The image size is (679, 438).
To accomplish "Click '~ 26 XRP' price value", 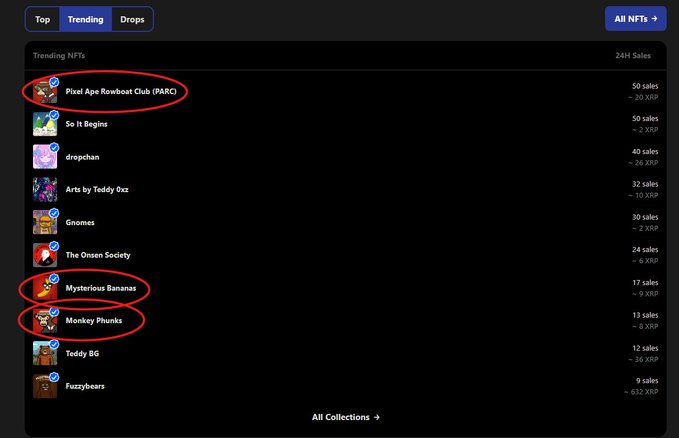I will 643,163.
